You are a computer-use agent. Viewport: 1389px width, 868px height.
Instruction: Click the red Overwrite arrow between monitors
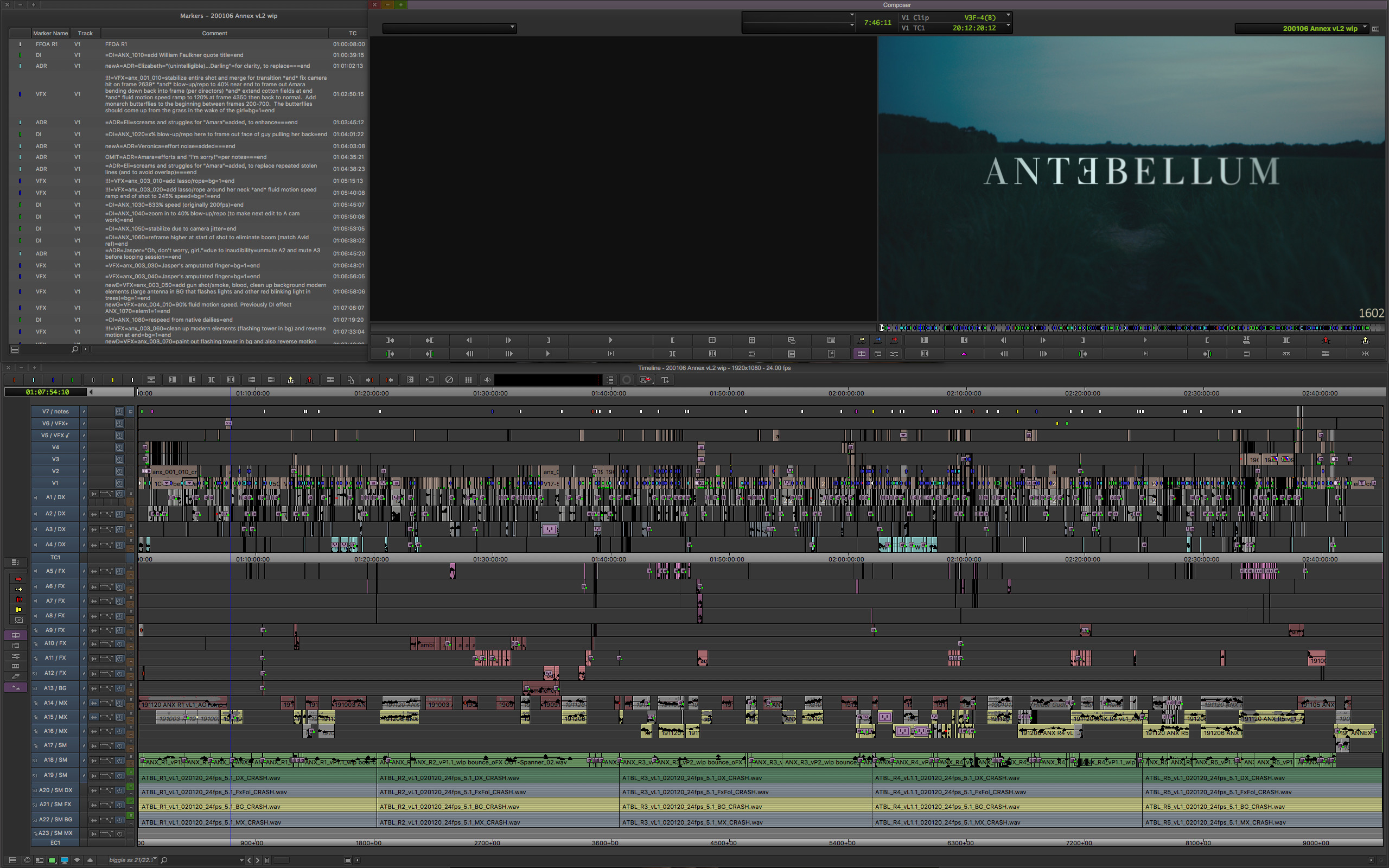(894, 341)
